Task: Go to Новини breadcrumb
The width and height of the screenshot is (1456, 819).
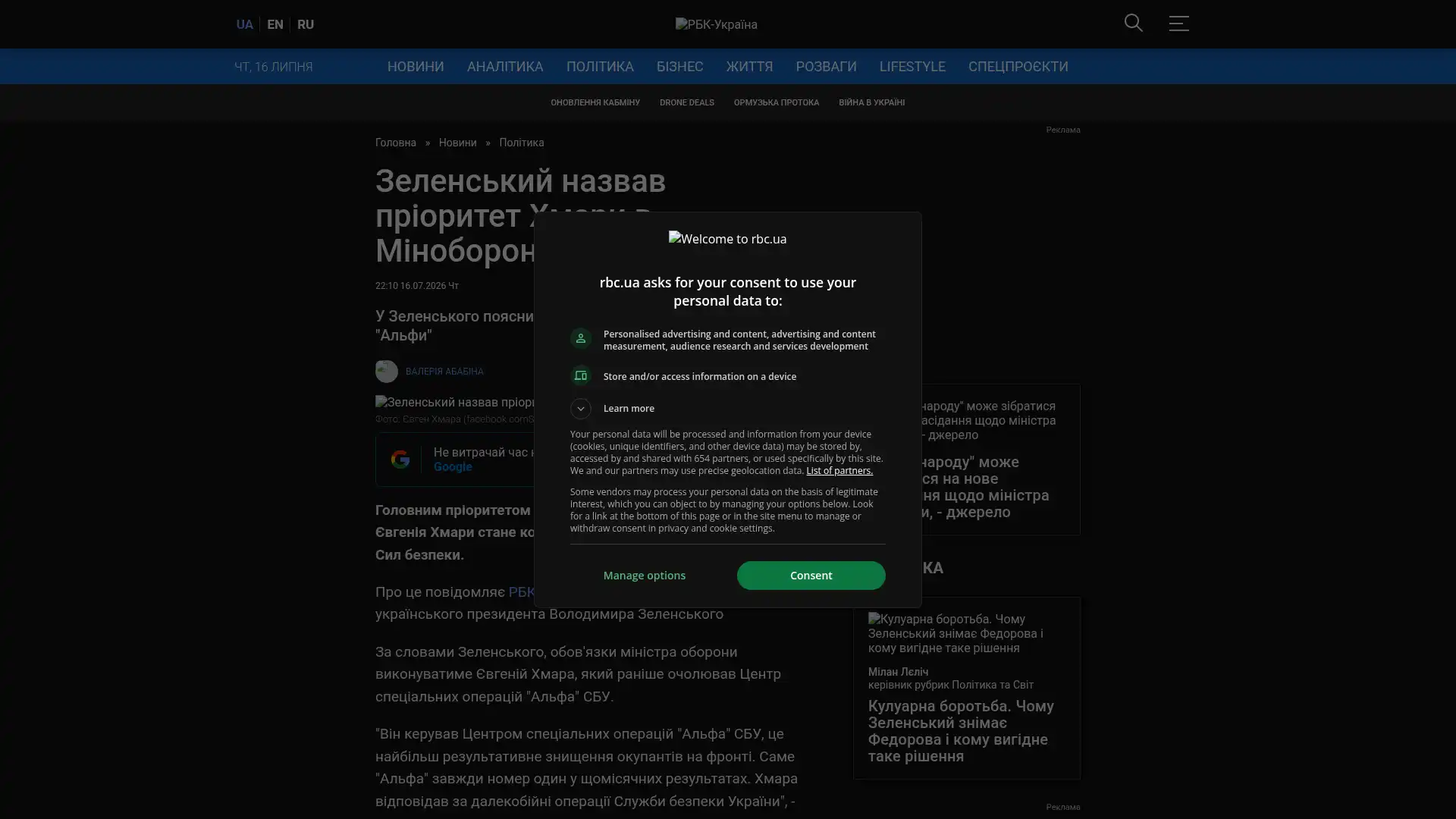Action: [x=457, y=143]
